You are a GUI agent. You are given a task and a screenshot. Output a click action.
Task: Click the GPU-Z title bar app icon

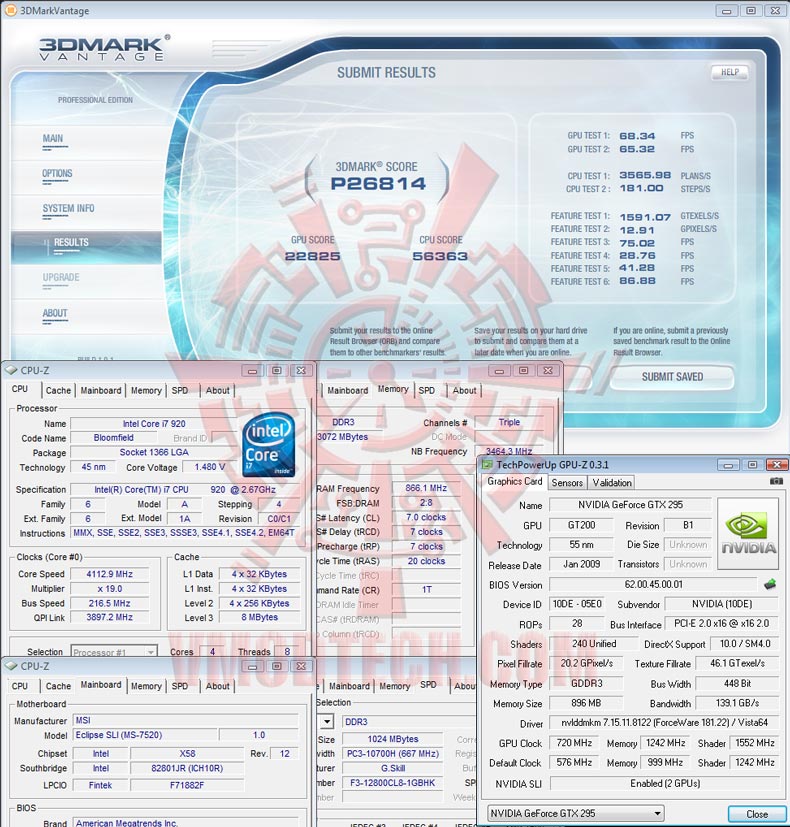point(487,465)
